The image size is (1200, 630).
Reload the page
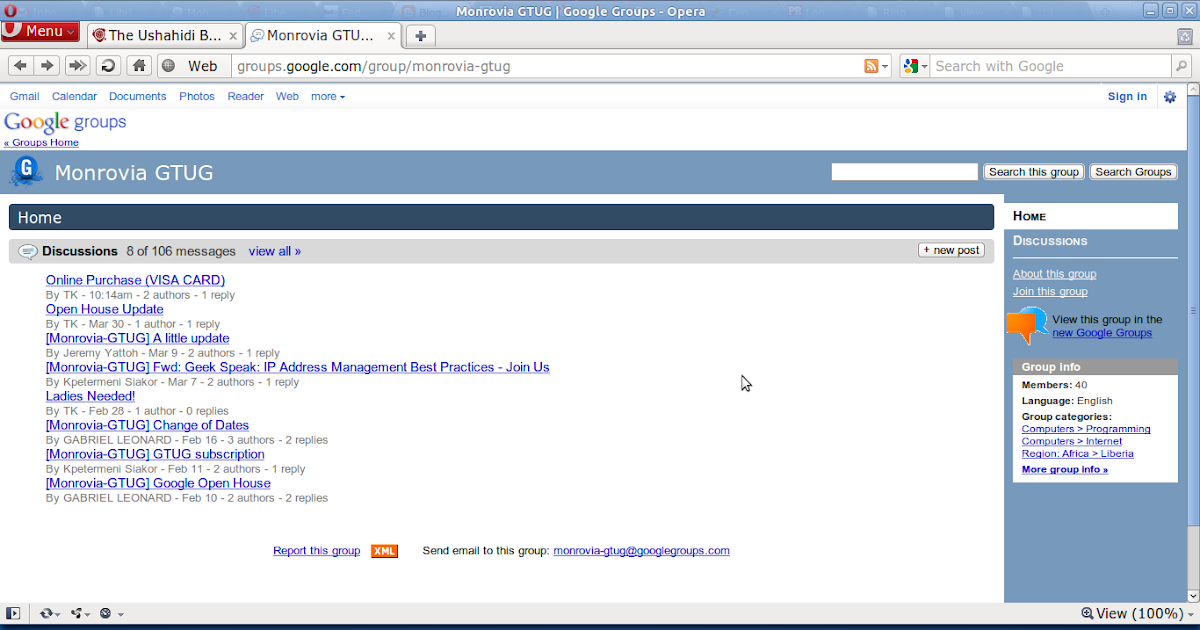108,66
